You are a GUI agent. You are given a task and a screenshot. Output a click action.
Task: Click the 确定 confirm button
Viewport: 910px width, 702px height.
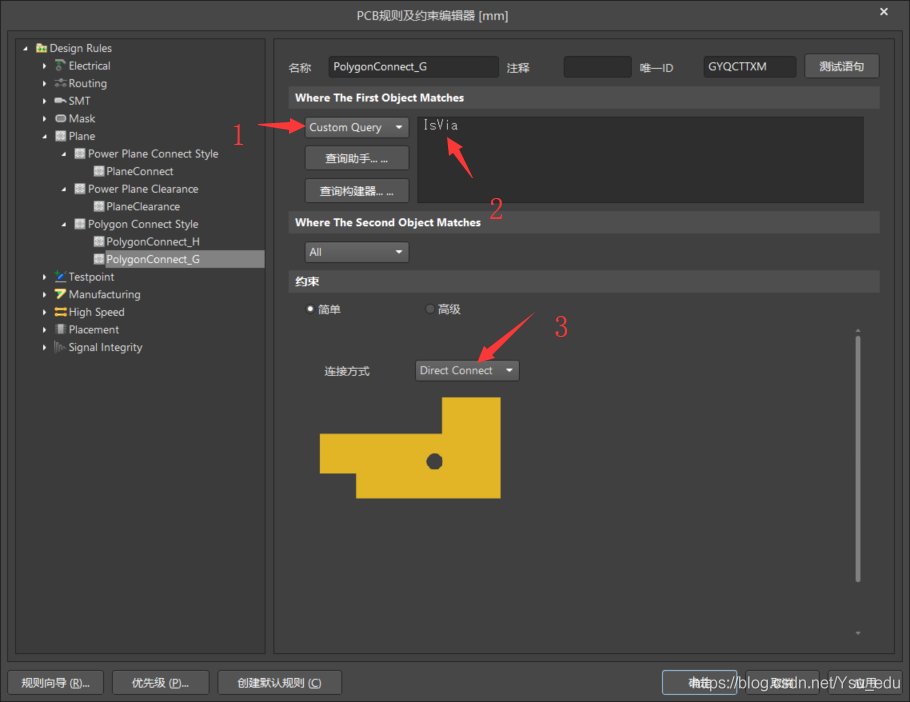tap(699, 683)
